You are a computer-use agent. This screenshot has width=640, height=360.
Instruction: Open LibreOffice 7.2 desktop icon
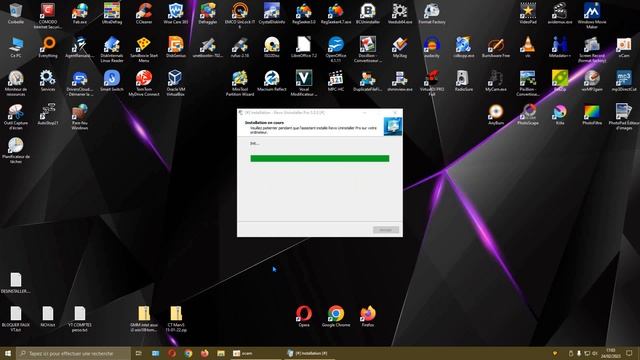coord(304,47)
